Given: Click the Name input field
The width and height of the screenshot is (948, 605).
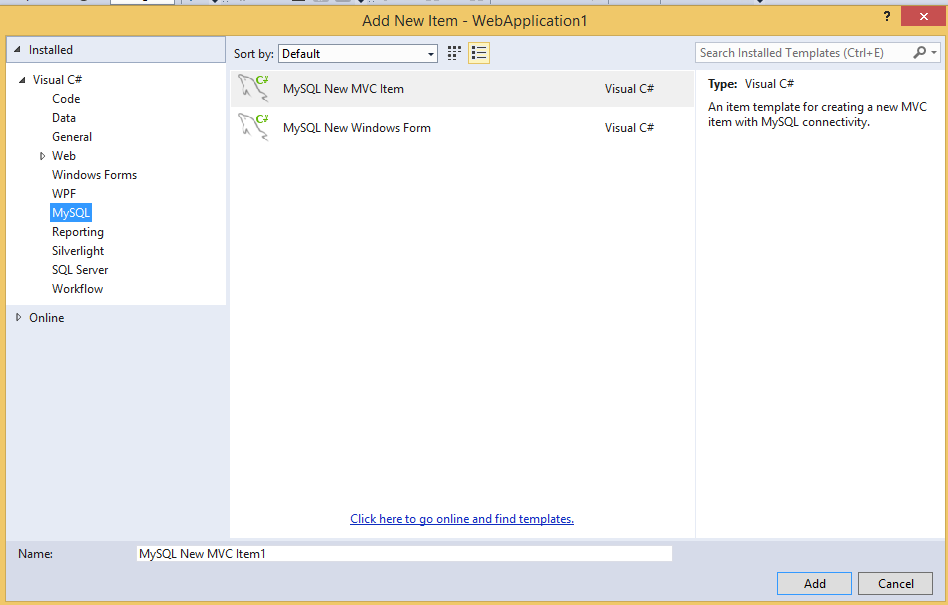Looking at the screenshot, I should pos(404,554).
